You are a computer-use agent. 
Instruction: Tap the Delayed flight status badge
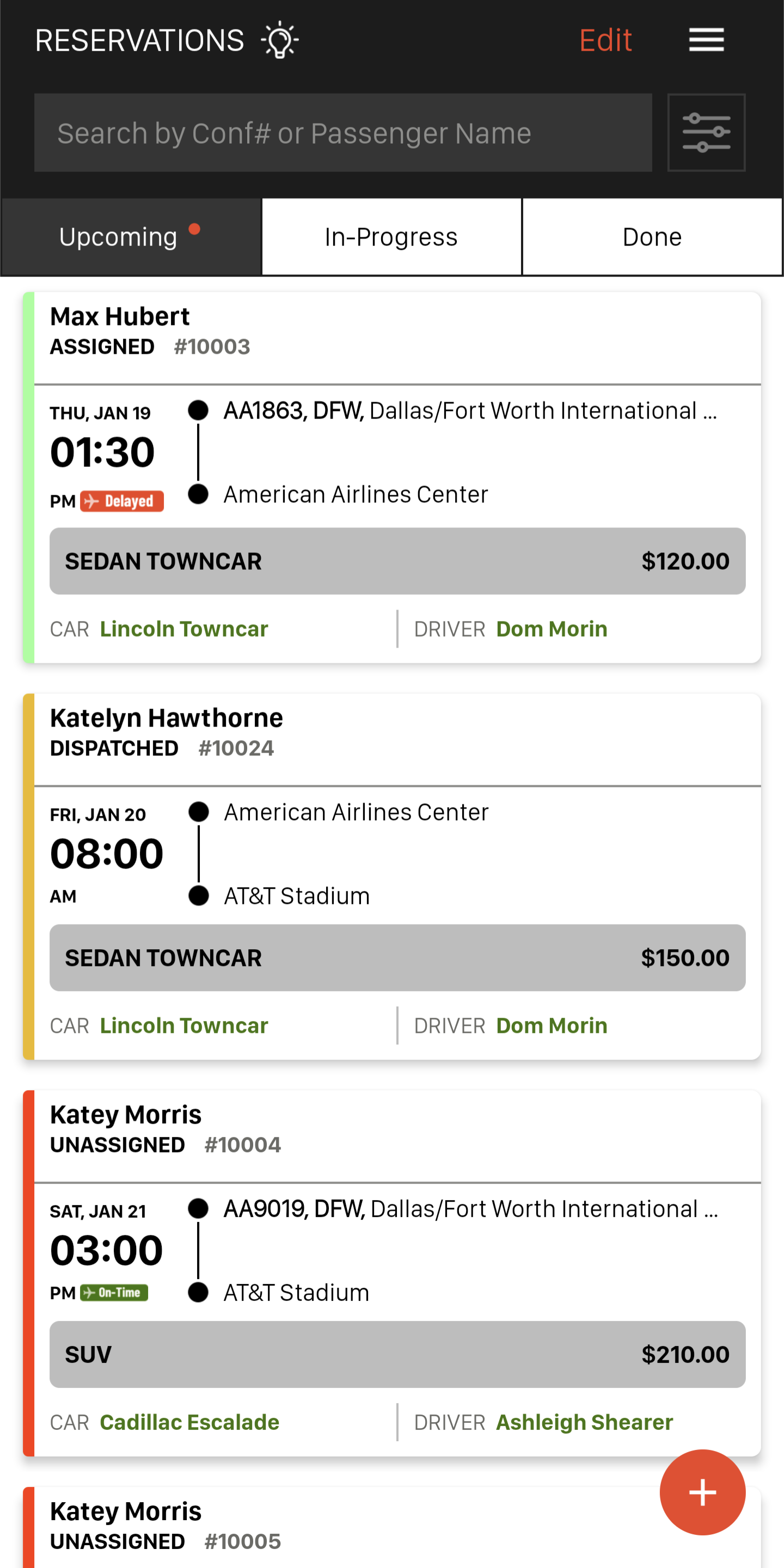122,501
